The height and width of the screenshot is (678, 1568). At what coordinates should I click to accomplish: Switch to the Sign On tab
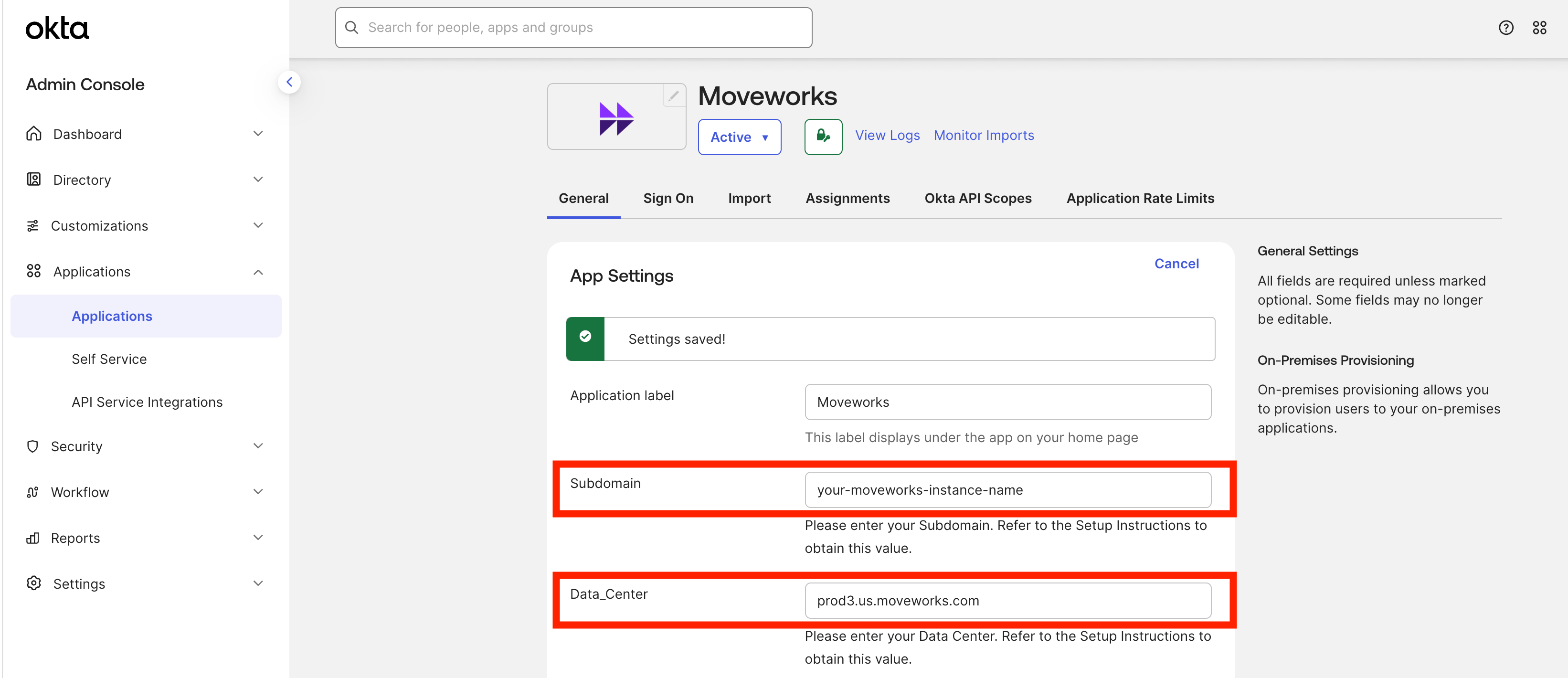coord(668,199)
